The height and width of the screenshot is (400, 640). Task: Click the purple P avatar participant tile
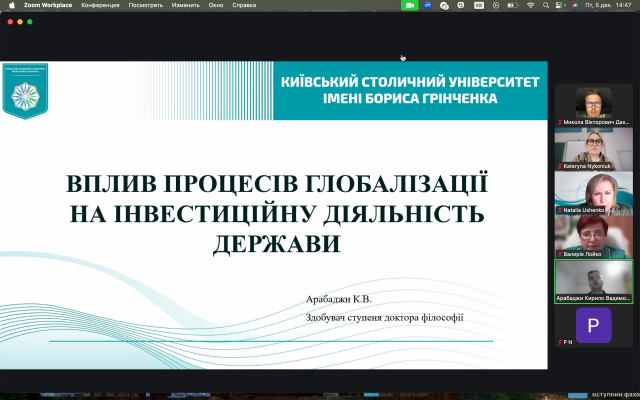point(593,325)
